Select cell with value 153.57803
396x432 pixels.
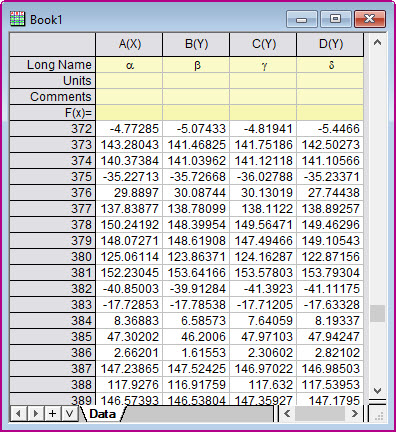[x=263, y=273]
